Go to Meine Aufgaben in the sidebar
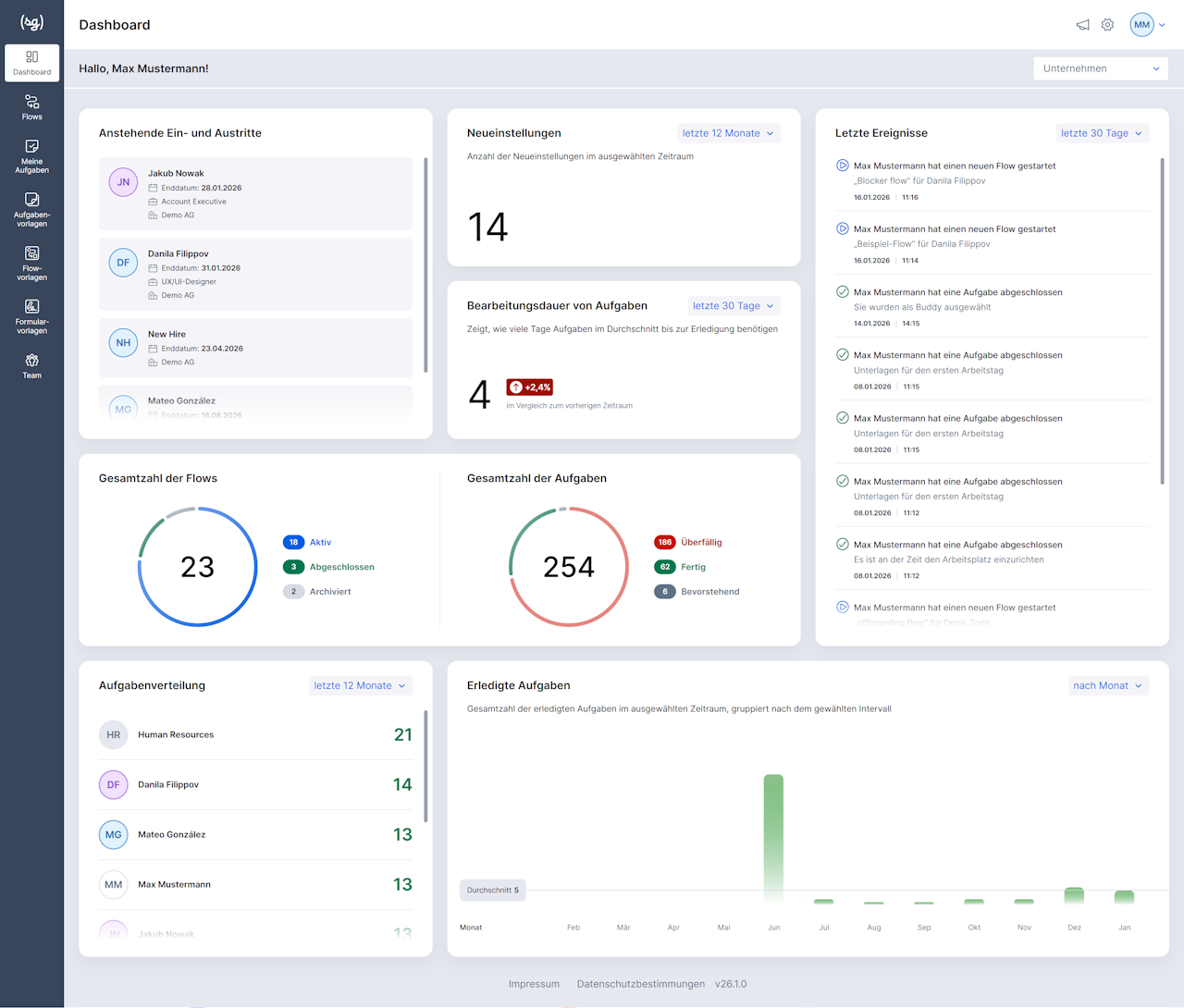The image size is (1184, 1008). [32, 156]
